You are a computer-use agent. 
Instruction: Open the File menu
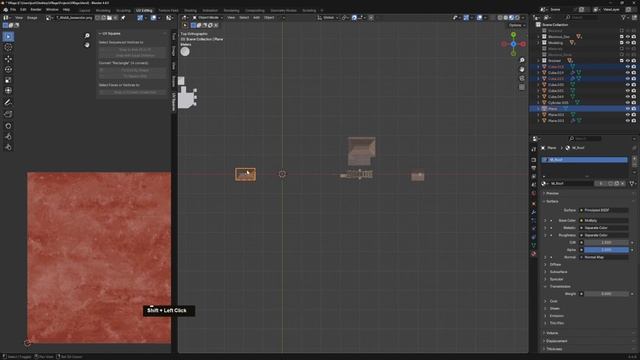click(x=13, y=9)
